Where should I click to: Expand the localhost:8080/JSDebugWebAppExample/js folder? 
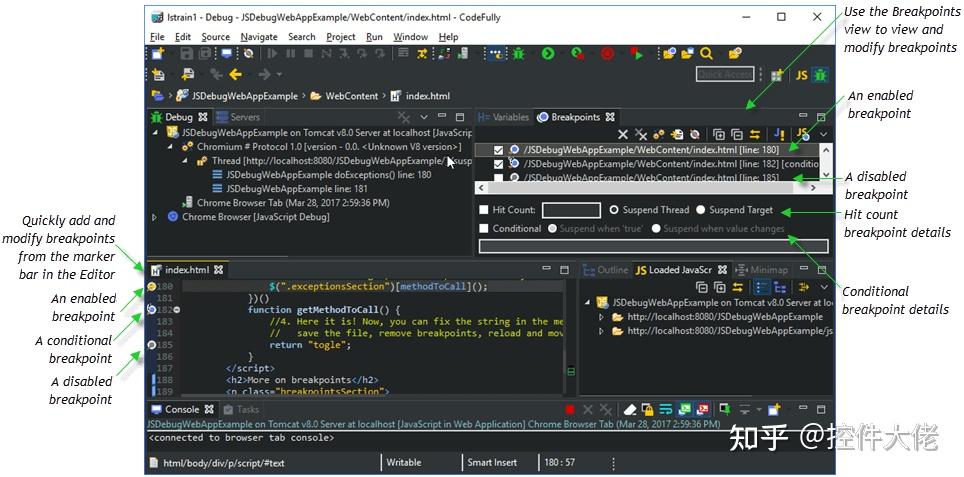pos(602,331)
